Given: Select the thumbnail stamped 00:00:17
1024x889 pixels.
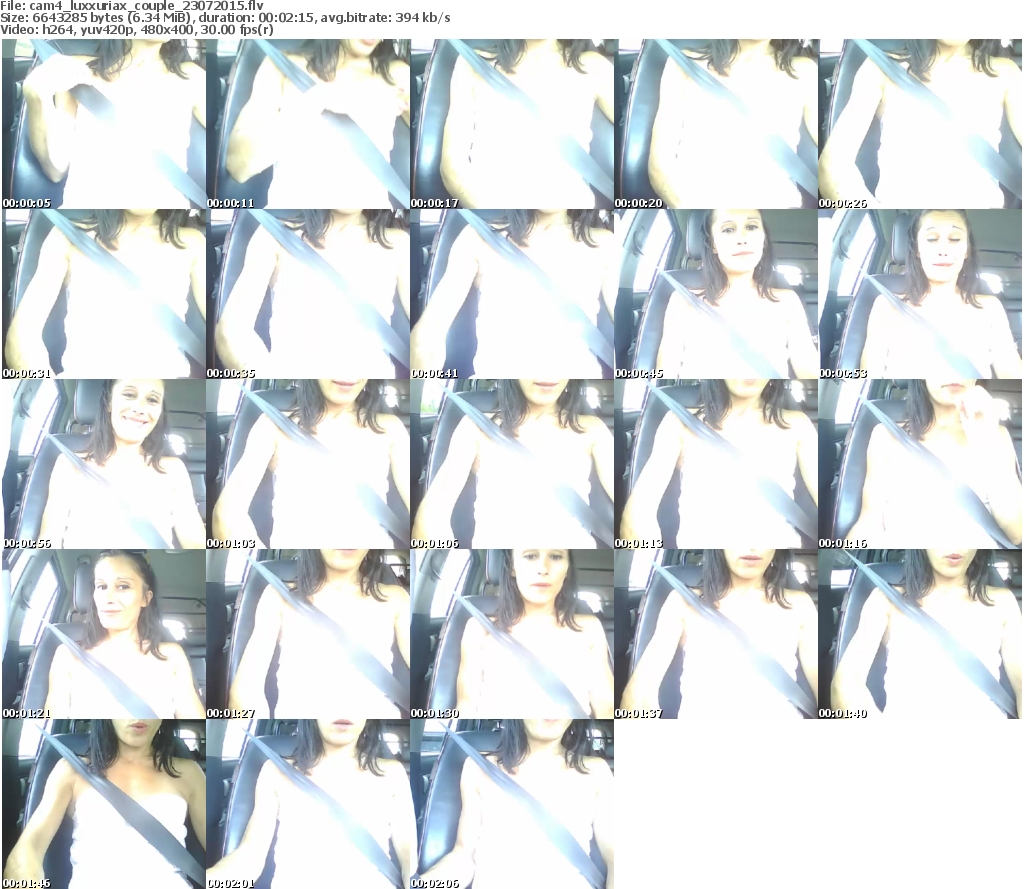Looking at the screenshot, I should click(x=512, y=124).
